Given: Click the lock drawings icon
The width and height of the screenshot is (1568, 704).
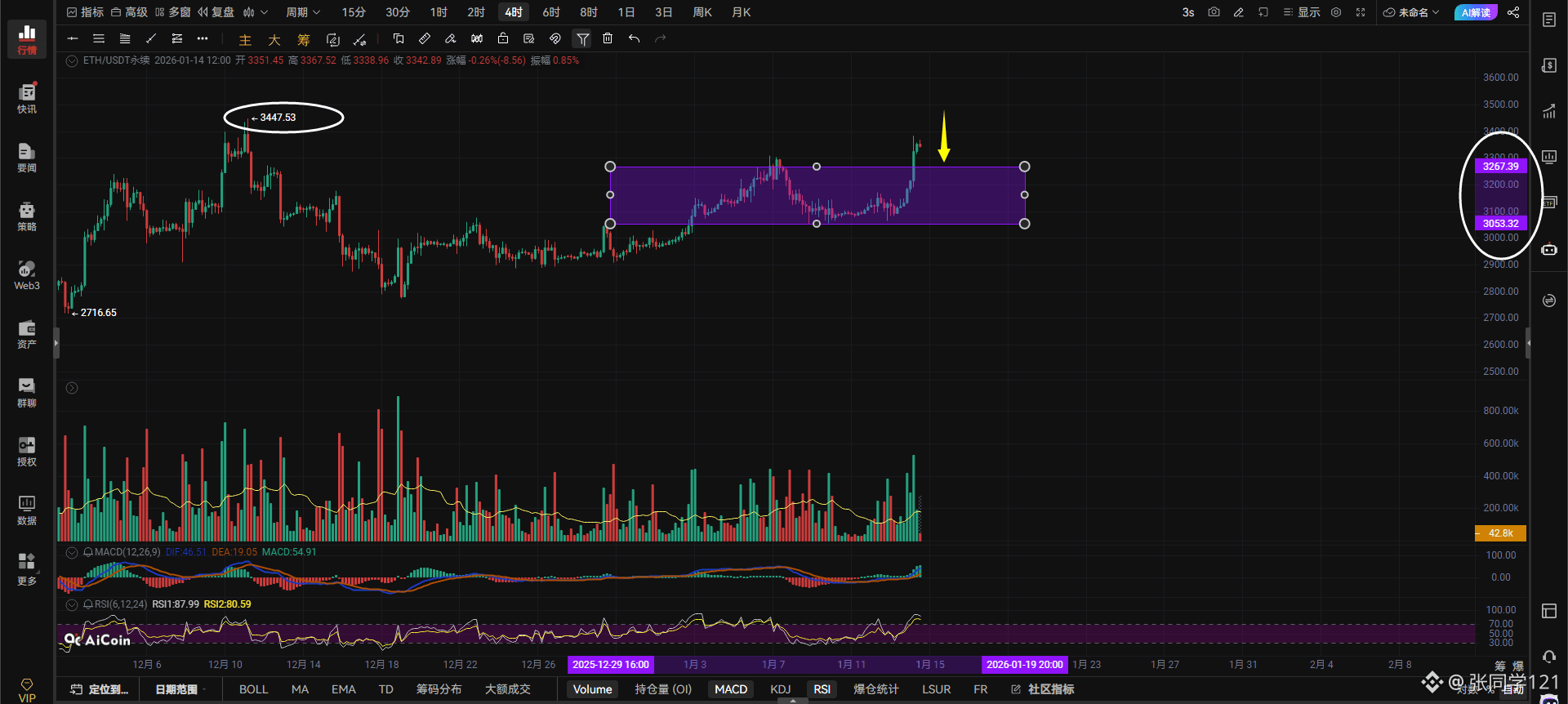Looking at the screenshot, I should coord(503,38).
